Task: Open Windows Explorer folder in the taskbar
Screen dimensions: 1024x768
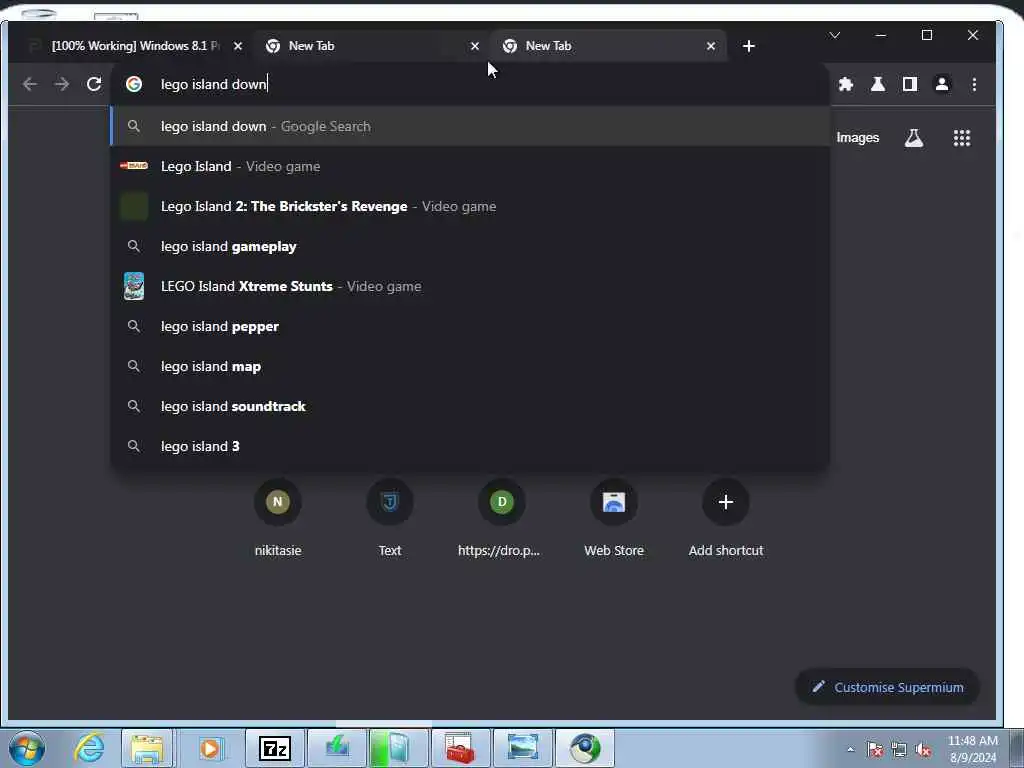Action: (148, 748)
